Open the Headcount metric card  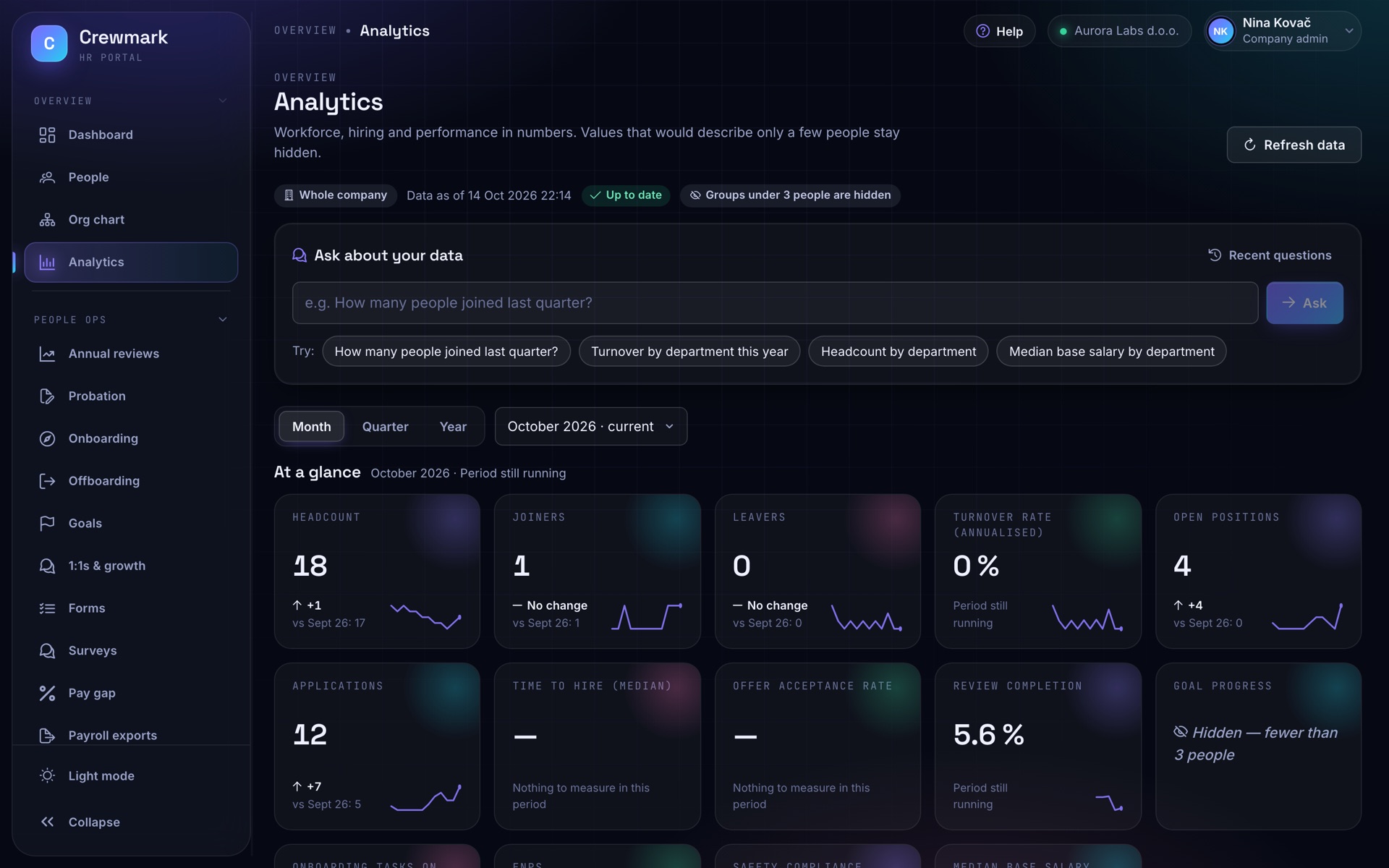(377, 571)
